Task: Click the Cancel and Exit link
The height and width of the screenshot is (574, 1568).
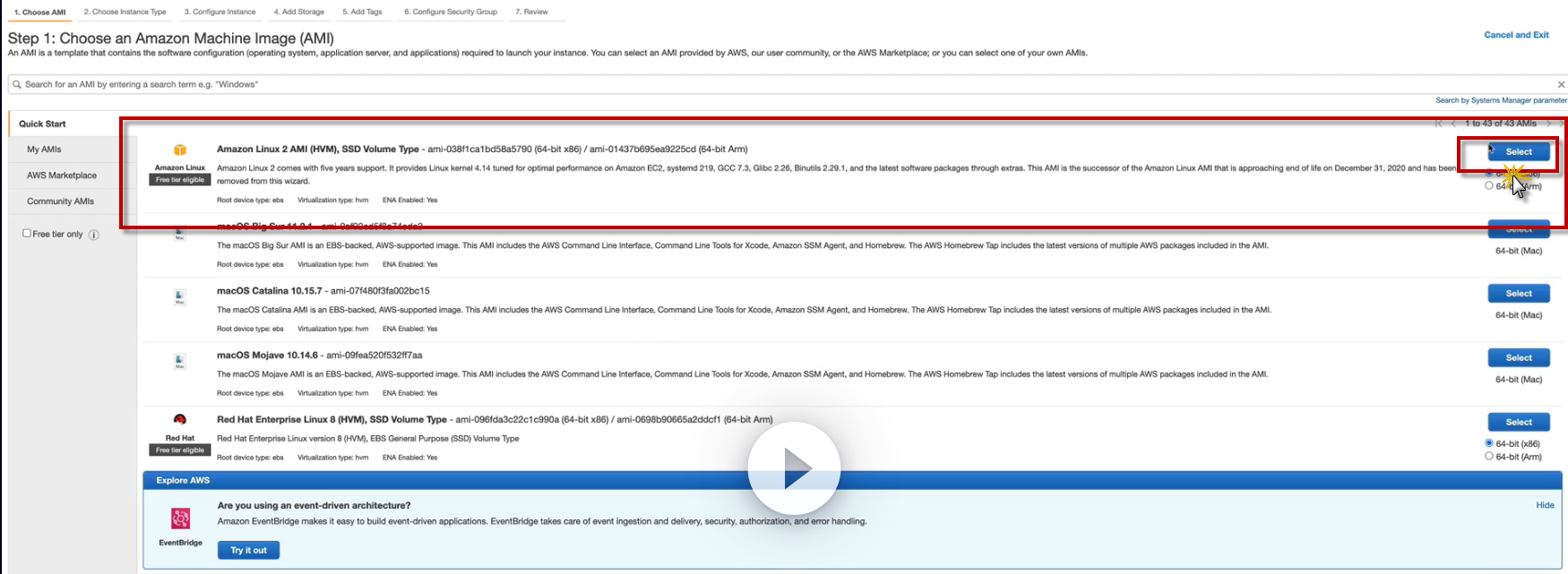Action: (1516, 35)
